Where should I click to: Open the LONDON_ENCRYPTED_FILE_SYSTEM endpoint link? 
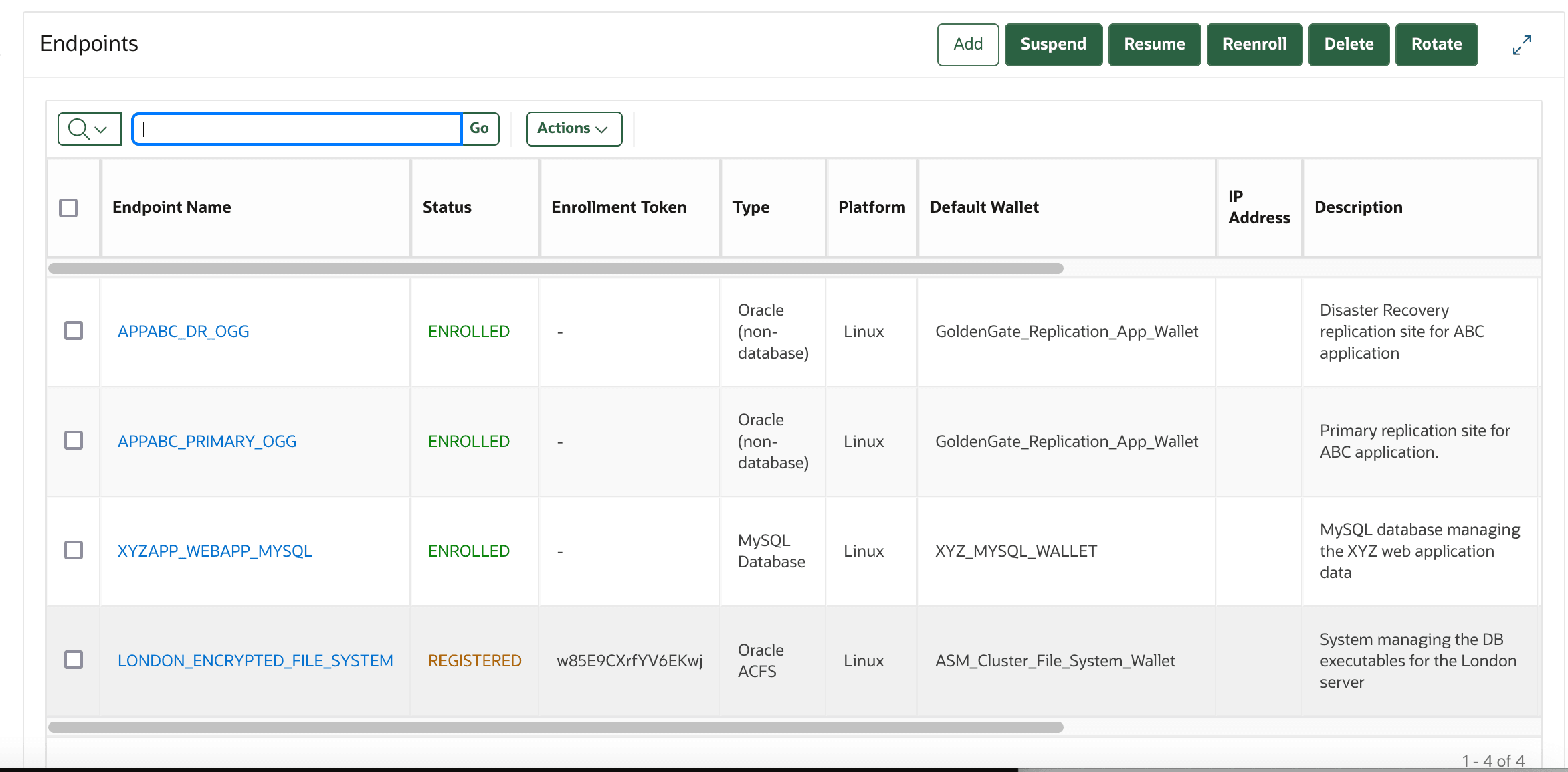[256, 660]
